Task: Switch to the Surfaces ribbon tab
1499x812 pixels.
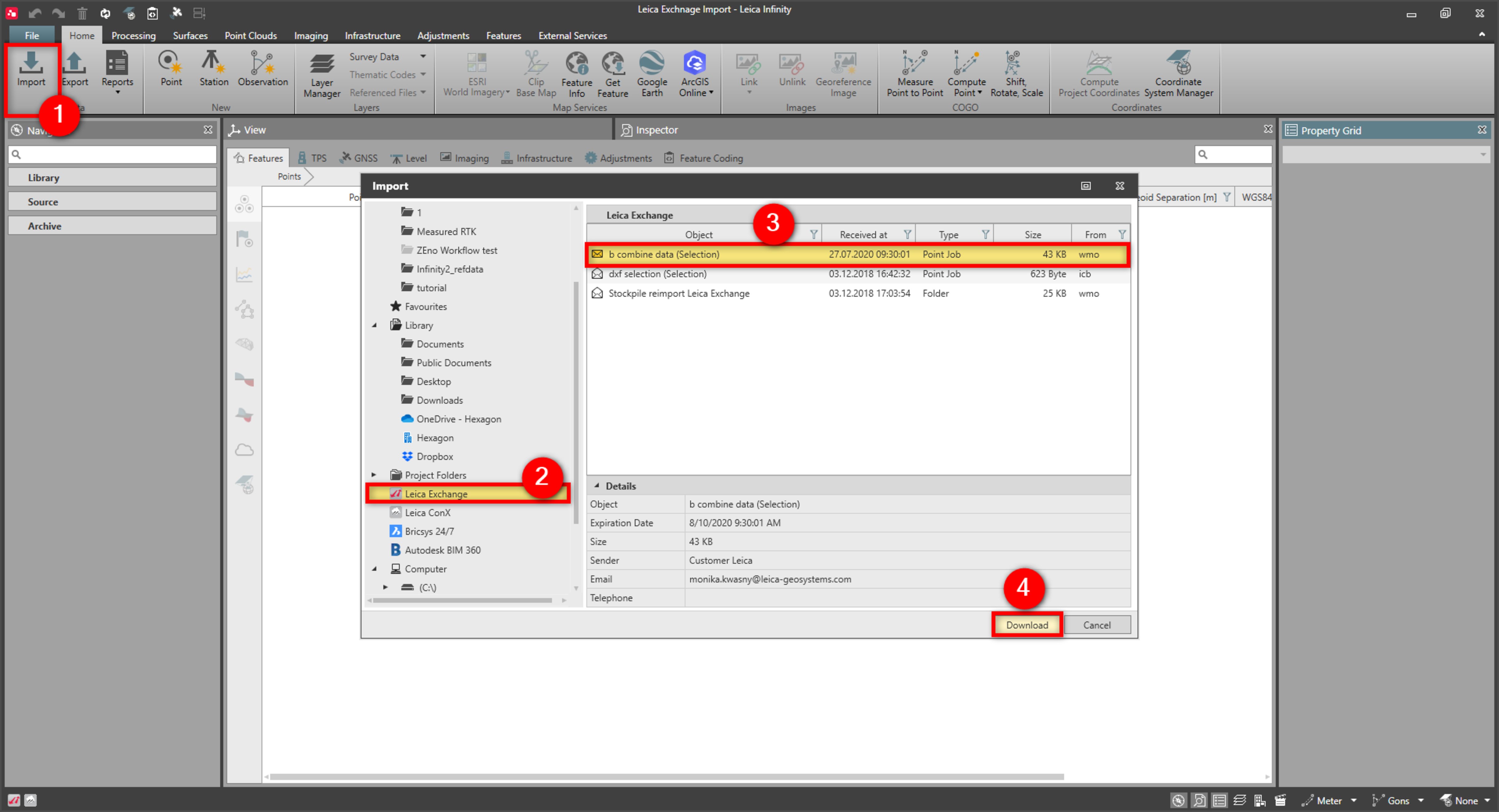Action: click(x=190, y=36)
